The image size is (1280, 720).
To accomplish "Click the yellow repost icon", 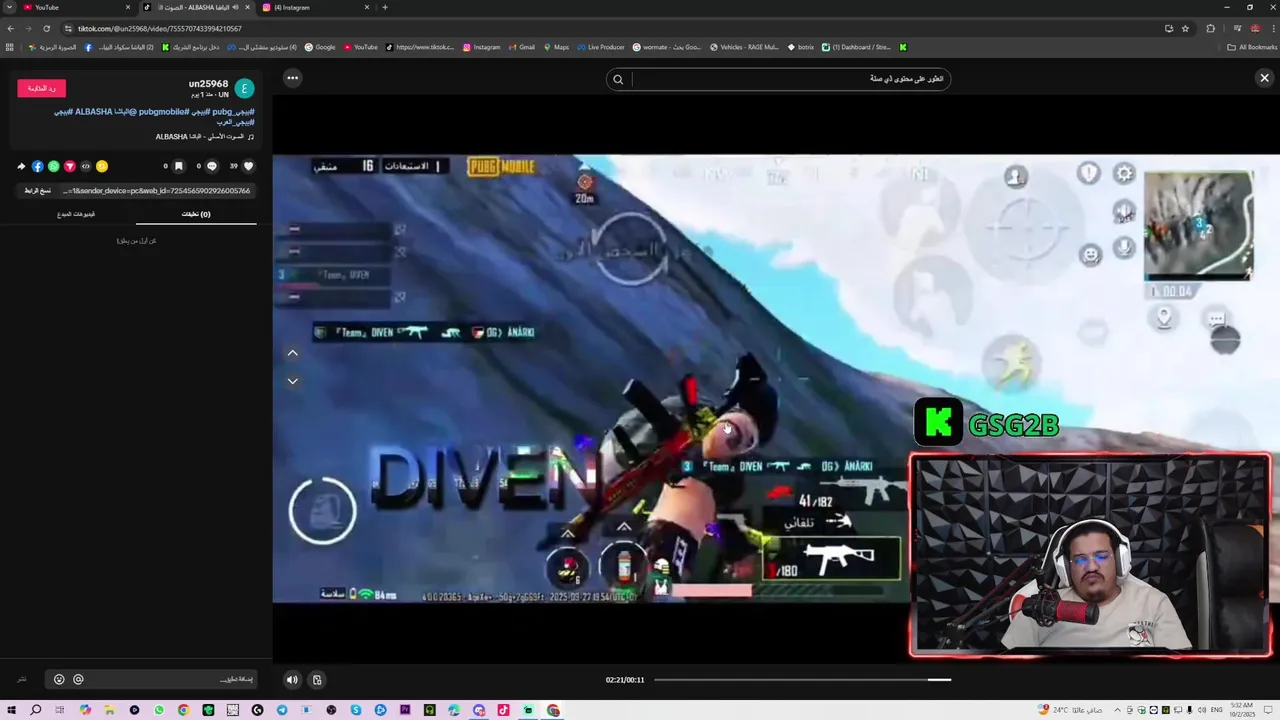I will coord(102,166).
